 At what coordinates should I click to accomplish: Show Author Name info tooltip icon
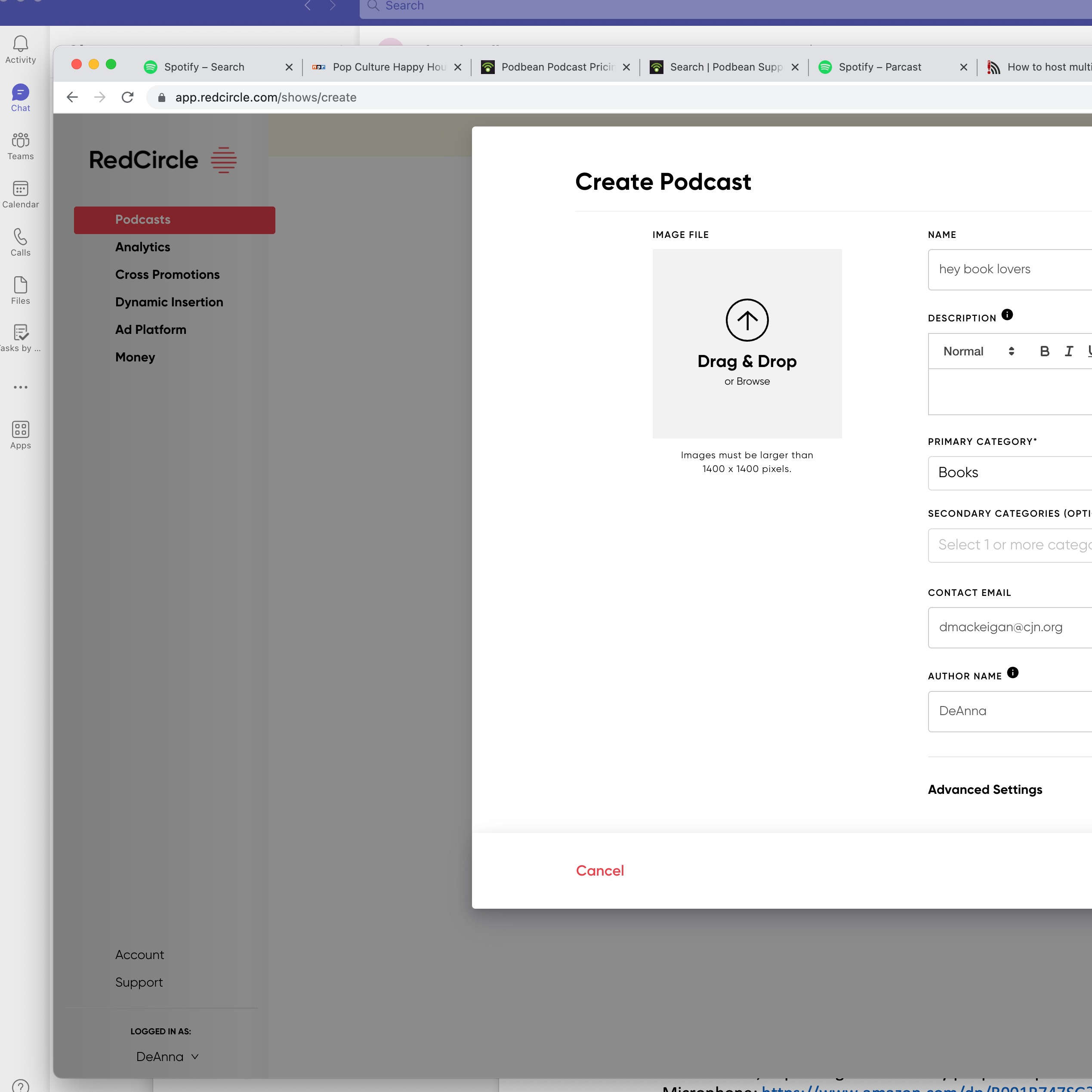(1012, 672)
